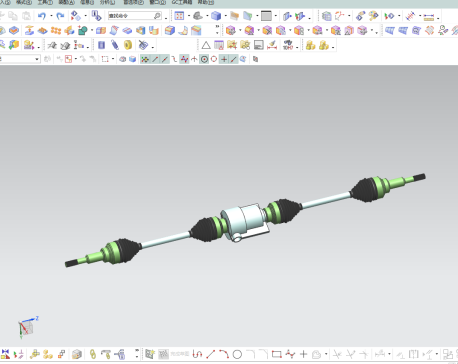Click the blue cylinder icon
458x364 pixels.
click(x=102, y=45)
